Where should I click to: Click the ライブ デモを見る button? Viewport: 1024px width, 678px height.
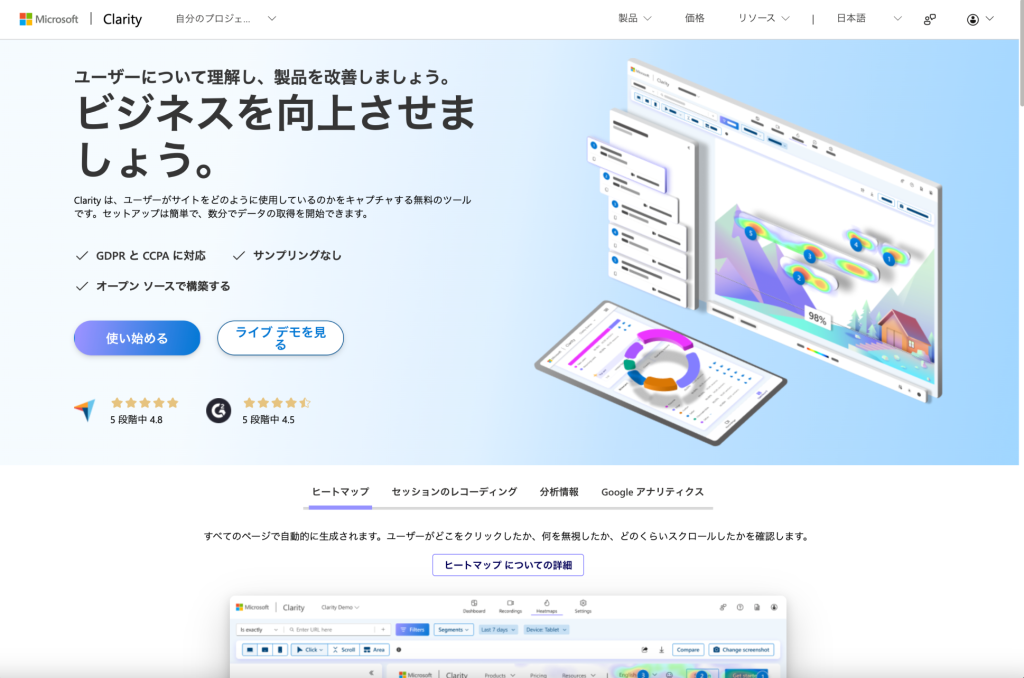coord(280,338)
